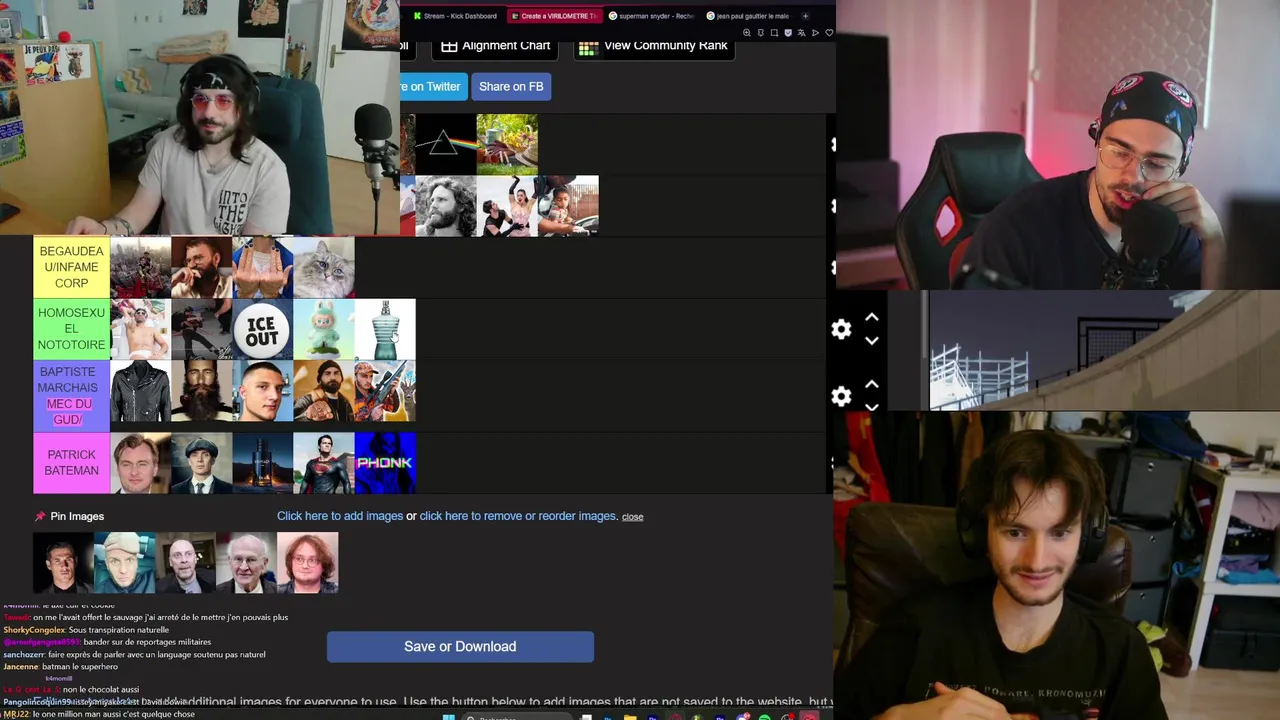Screen dimensions: 1280x720
Task: Open Spotify from the taskbar
Action: 765,716
